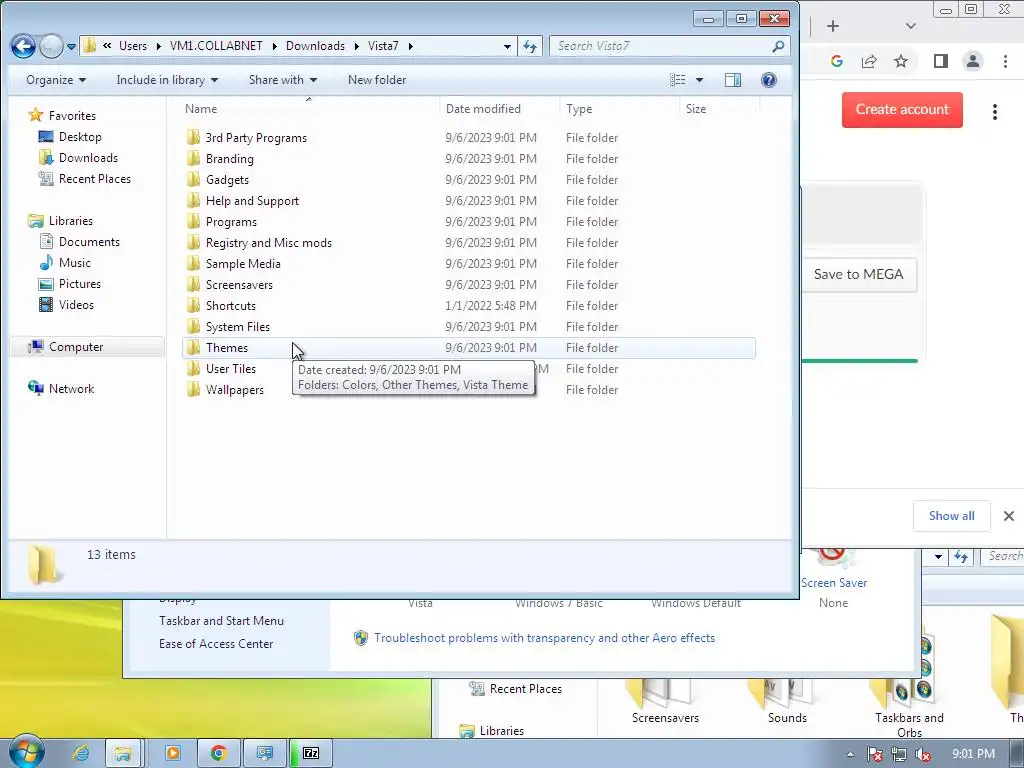Open the address bar history dropdown
Viewport: 1024px width, 768px height.
click(x=507, y=46)
